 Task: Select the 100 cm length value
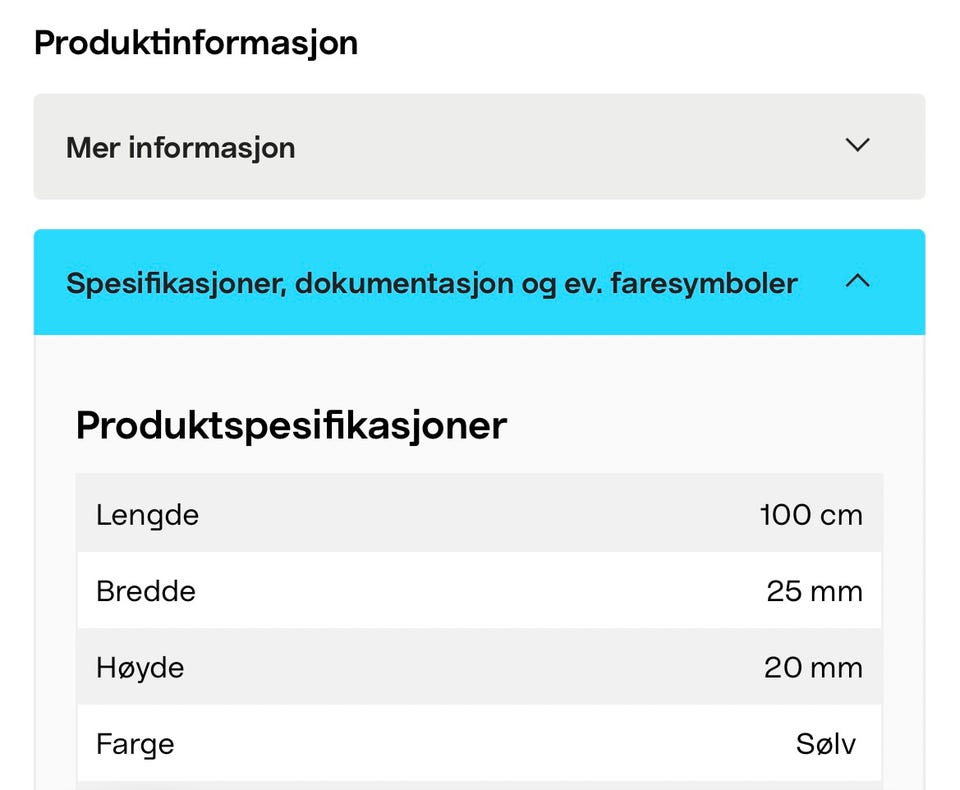810,515
